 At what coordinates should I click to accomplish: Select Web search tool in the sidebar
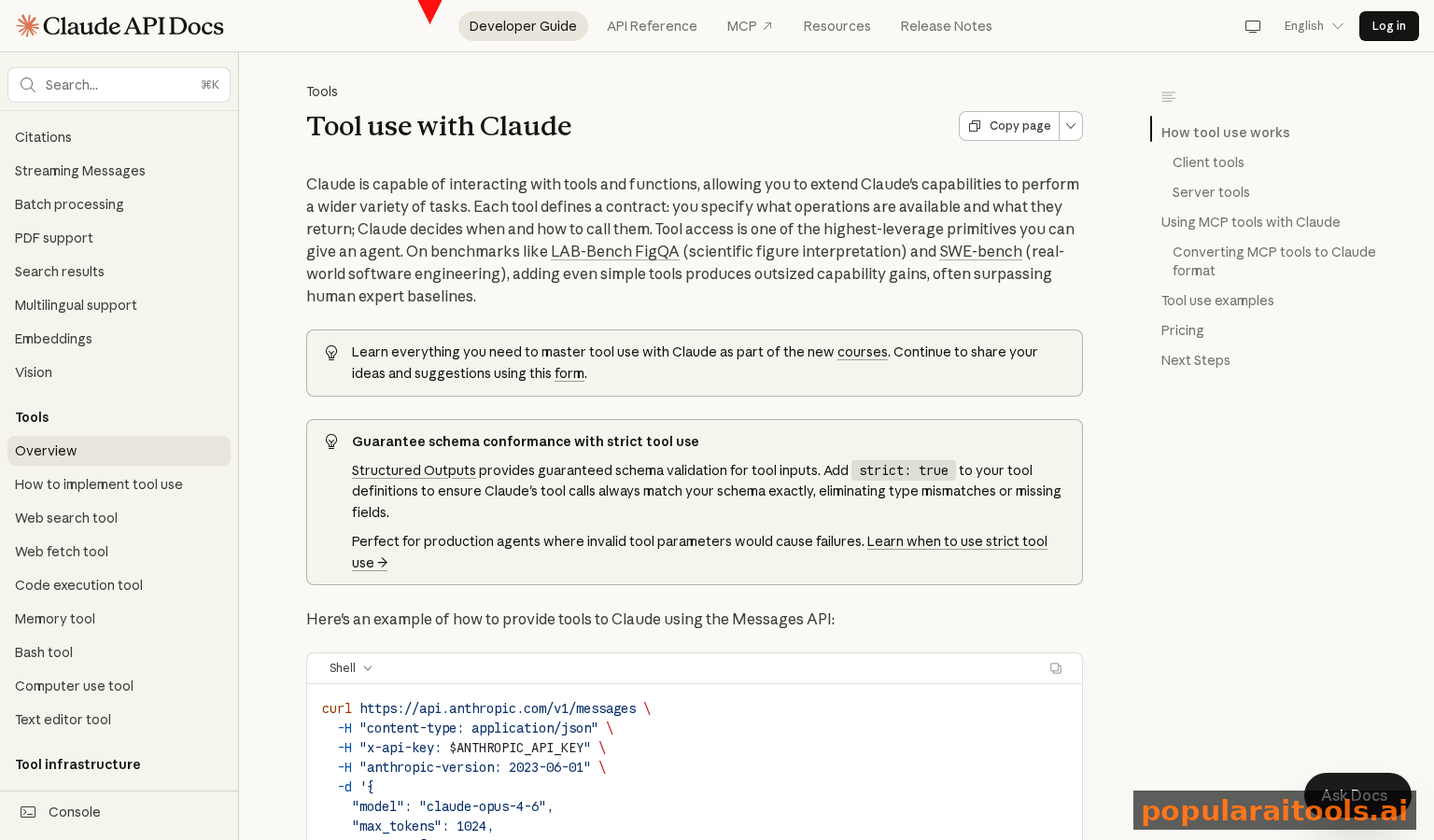pyautogui.click(x=66, y=518)
